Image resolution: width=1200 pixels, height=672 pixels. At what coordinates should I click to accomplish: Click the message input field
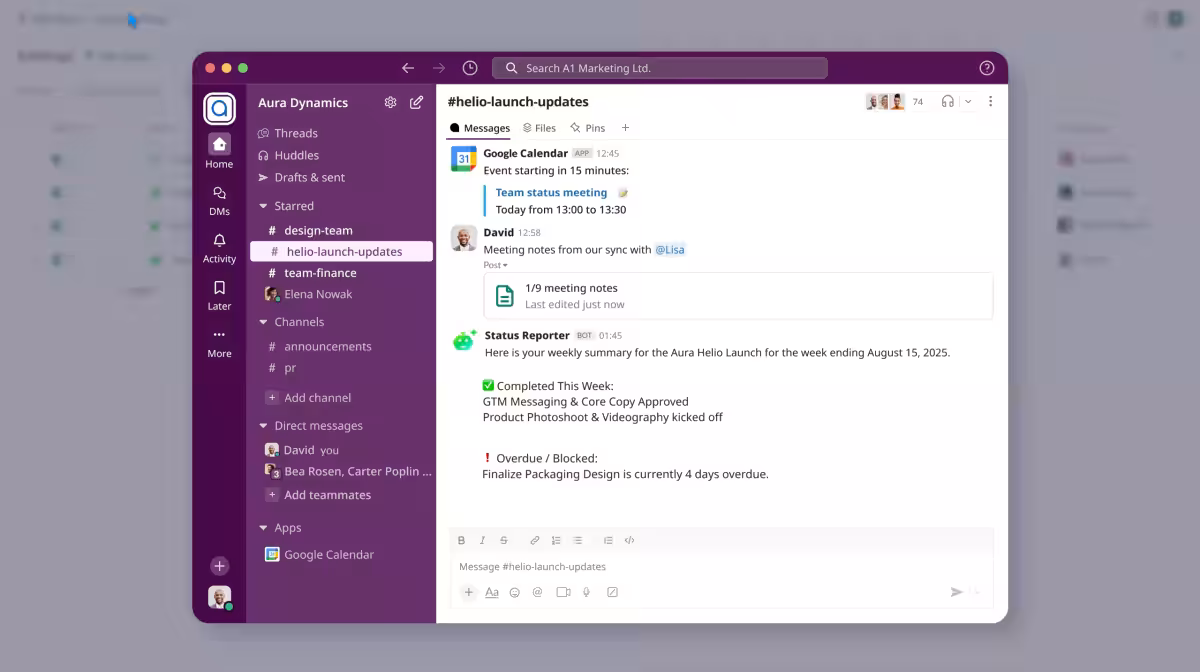pos(700,566)
